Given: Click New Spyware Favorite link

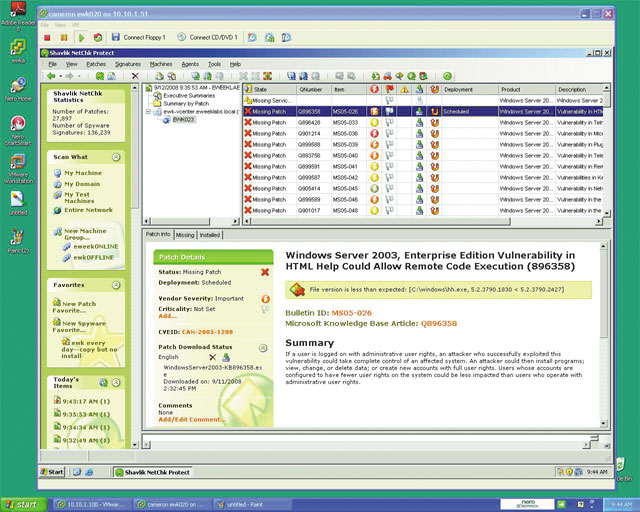Looking at the screenshot, I should point(79,327).
